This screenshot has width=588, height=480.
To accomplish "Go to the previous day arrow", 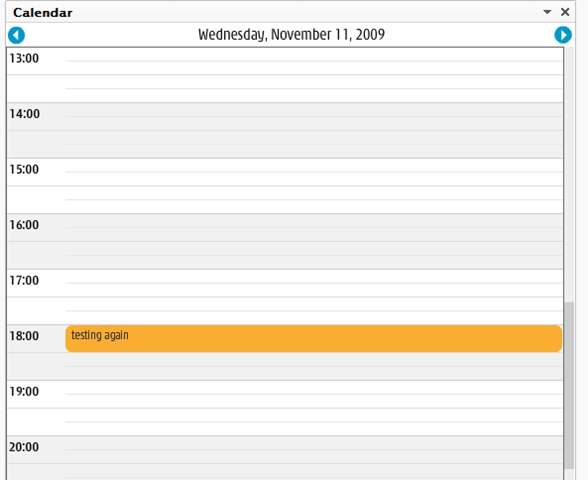I will tap(16, 36).
